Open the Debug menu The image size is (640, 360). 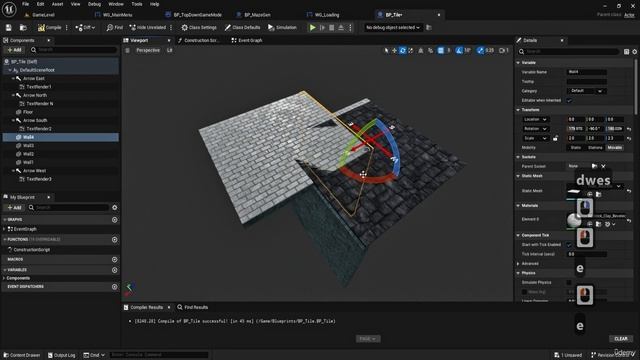(x=94, y=4)
